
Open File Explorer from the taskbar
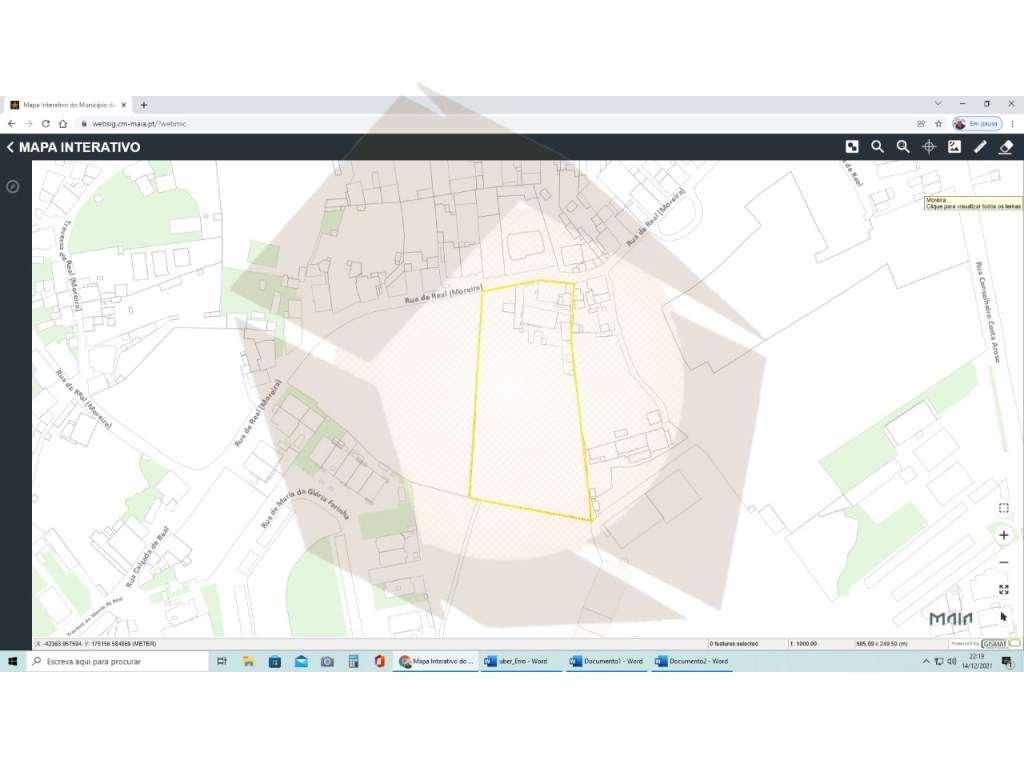(248, 662)
